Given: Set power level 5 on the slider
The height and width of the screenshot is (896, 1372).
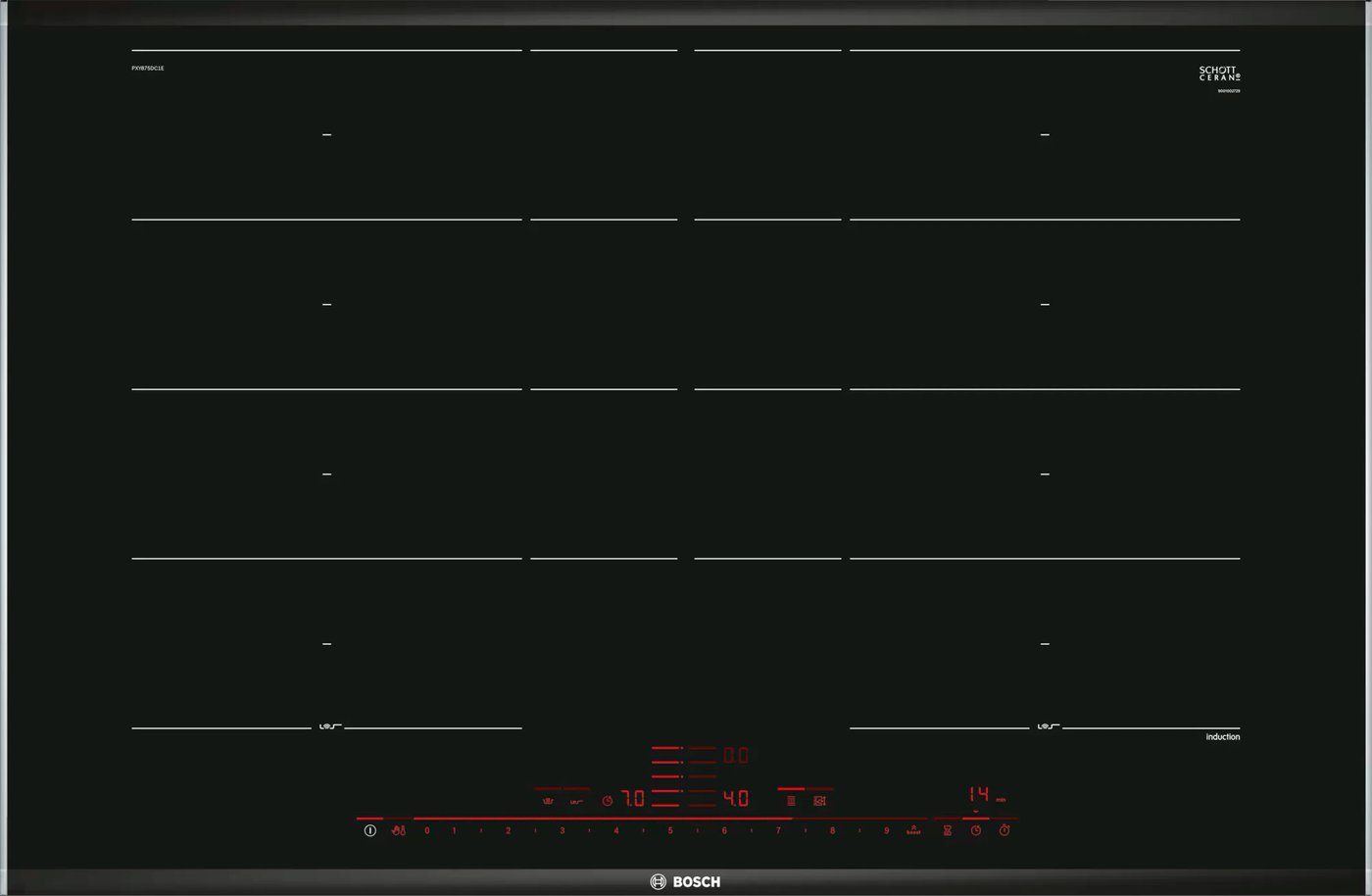Looking at the screenshot, I should [x=670, y=830].
